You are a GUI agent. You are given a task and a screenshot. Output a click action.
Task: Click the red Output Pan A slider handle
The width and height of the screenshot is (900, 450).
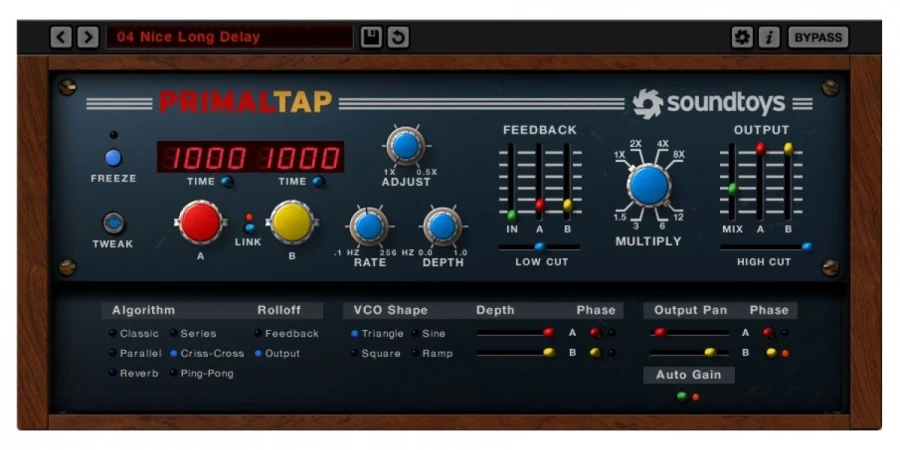[660, 332]
